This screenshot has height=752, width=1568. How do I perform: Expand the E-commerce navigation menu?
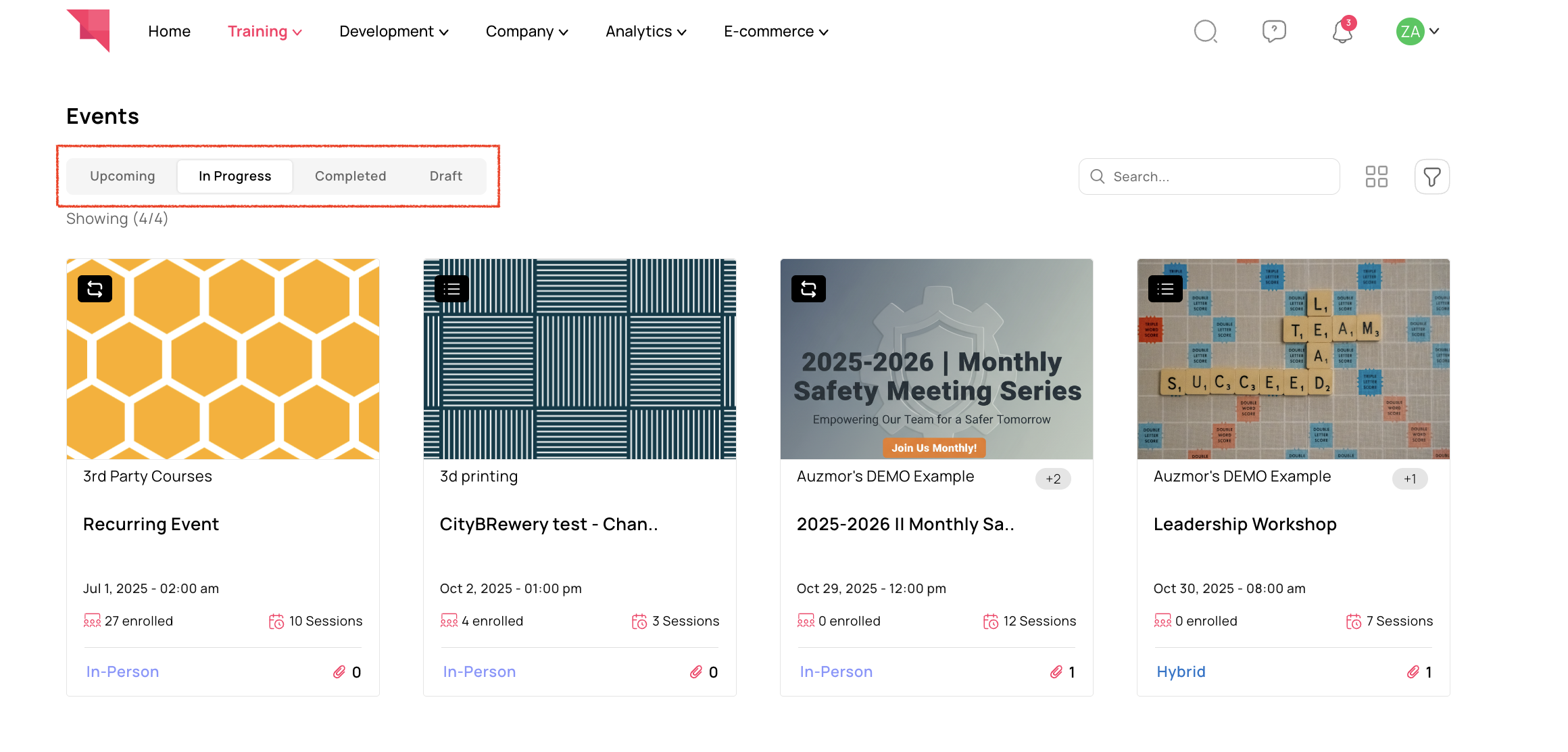tap(776, 32)
